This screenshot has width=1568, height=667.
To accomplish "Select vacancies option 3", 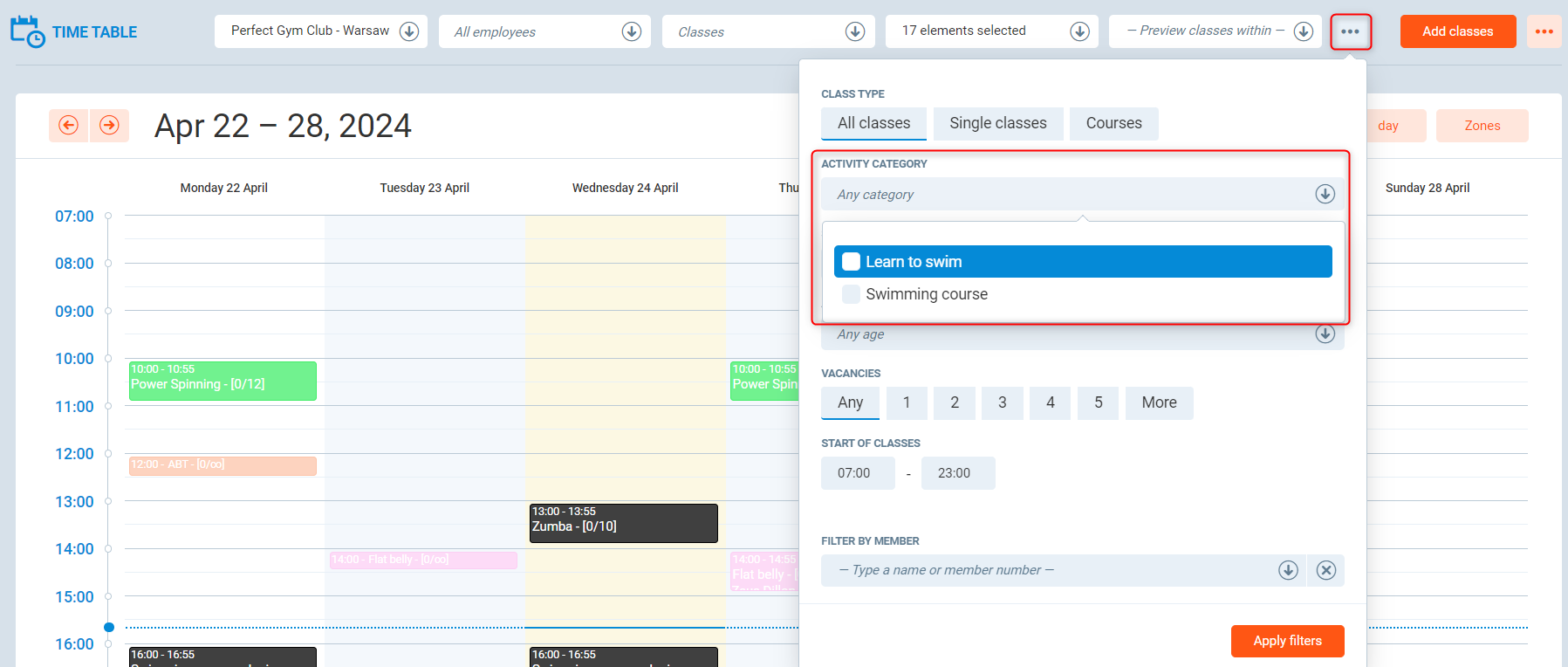I will coord(1002,402).
